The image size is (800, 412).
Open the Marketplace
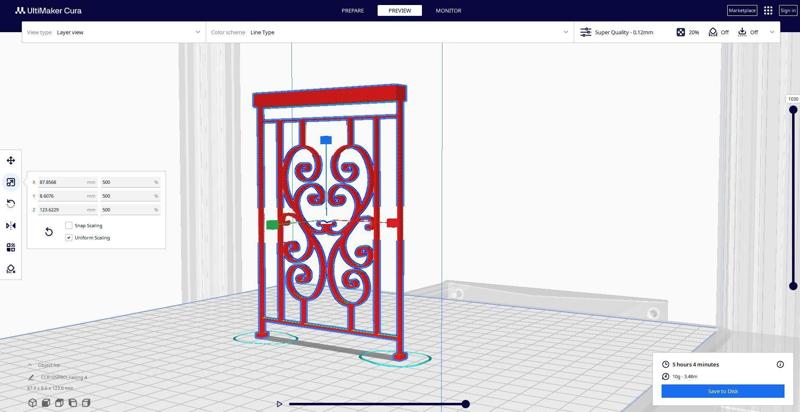[742, 10]
